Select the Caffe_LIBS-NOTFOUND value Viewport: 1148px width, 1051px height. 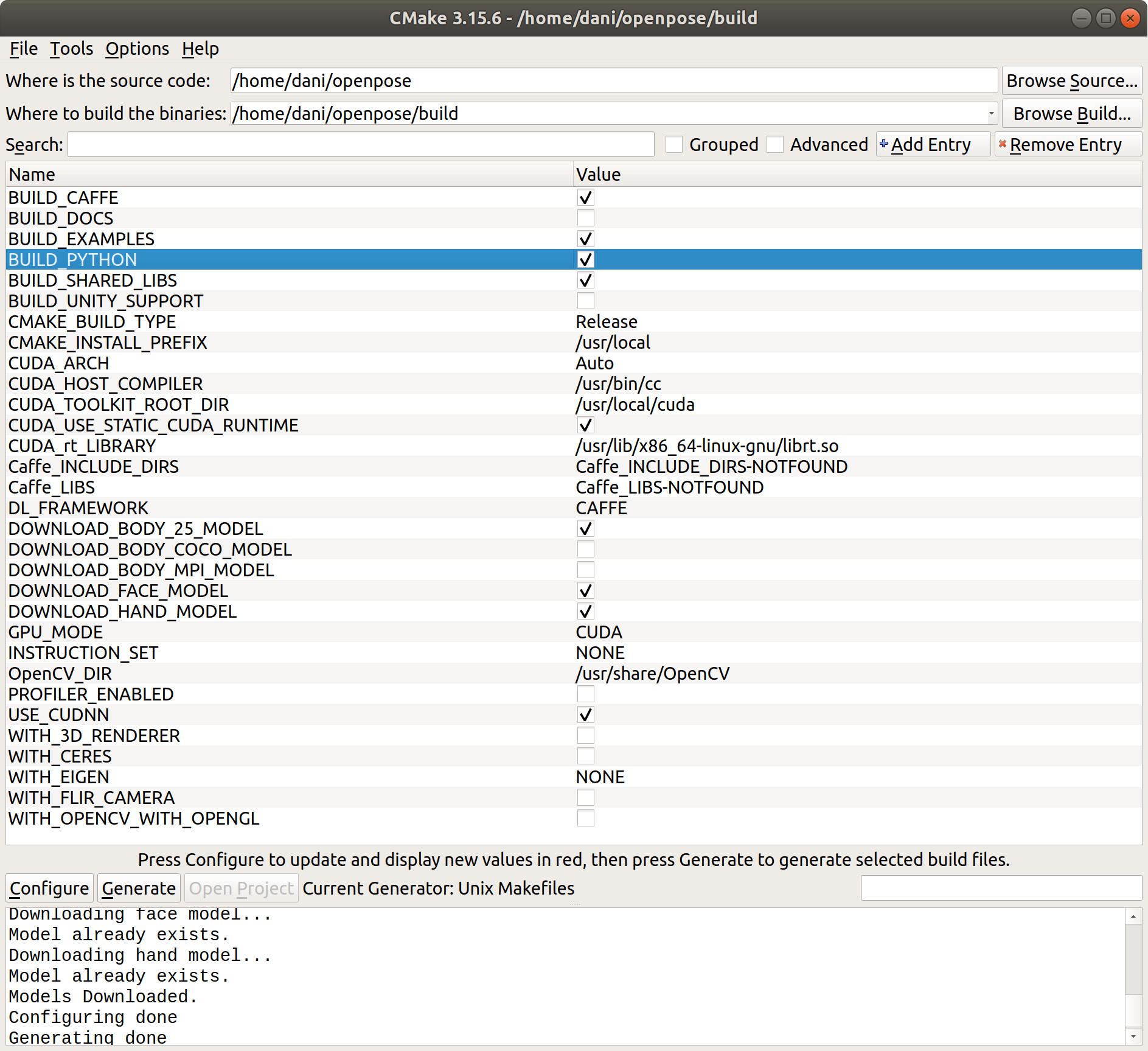(669, 487)
